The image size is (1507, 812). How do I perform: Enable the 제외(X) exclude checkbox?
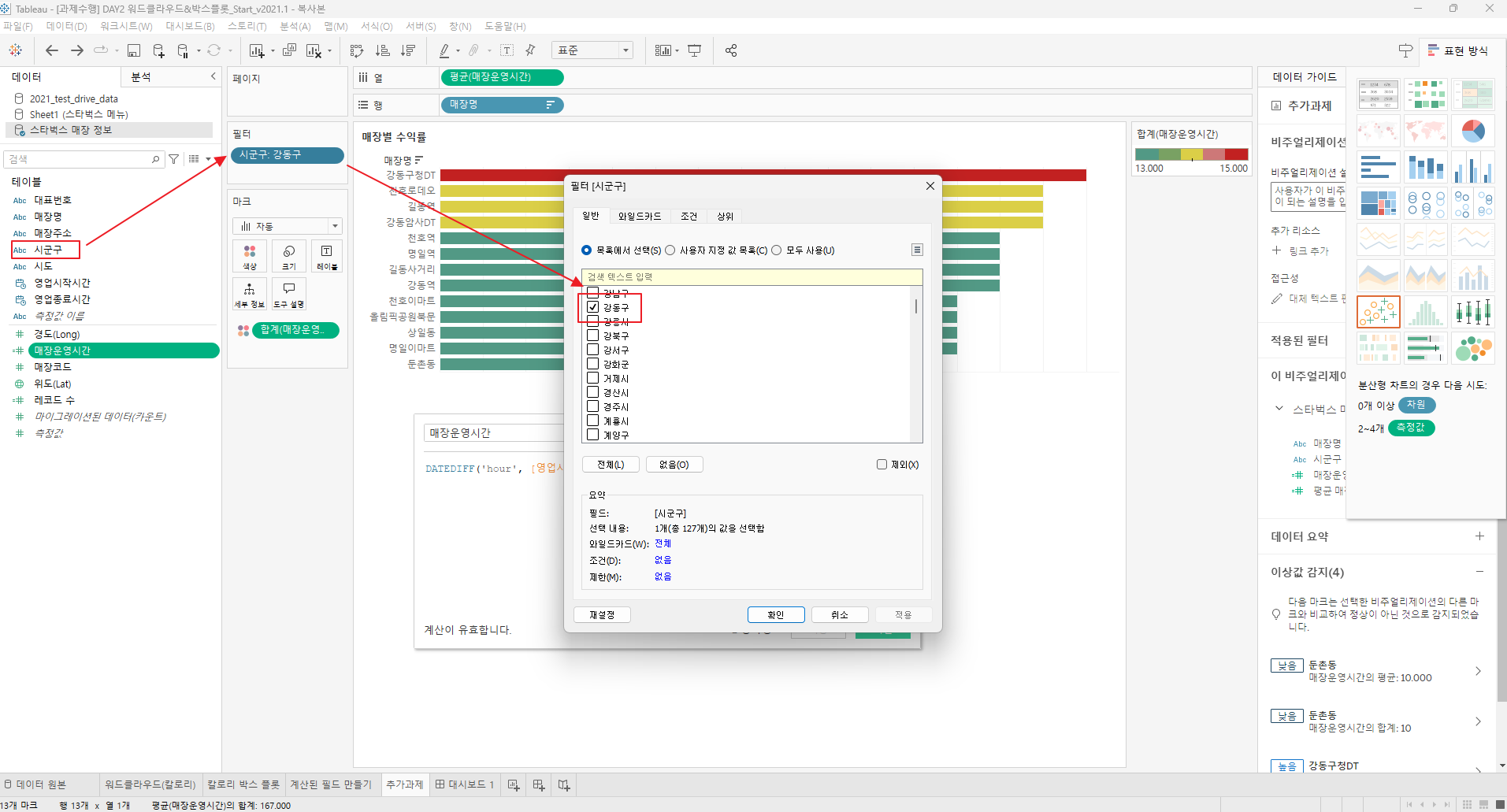coord(882,465)
